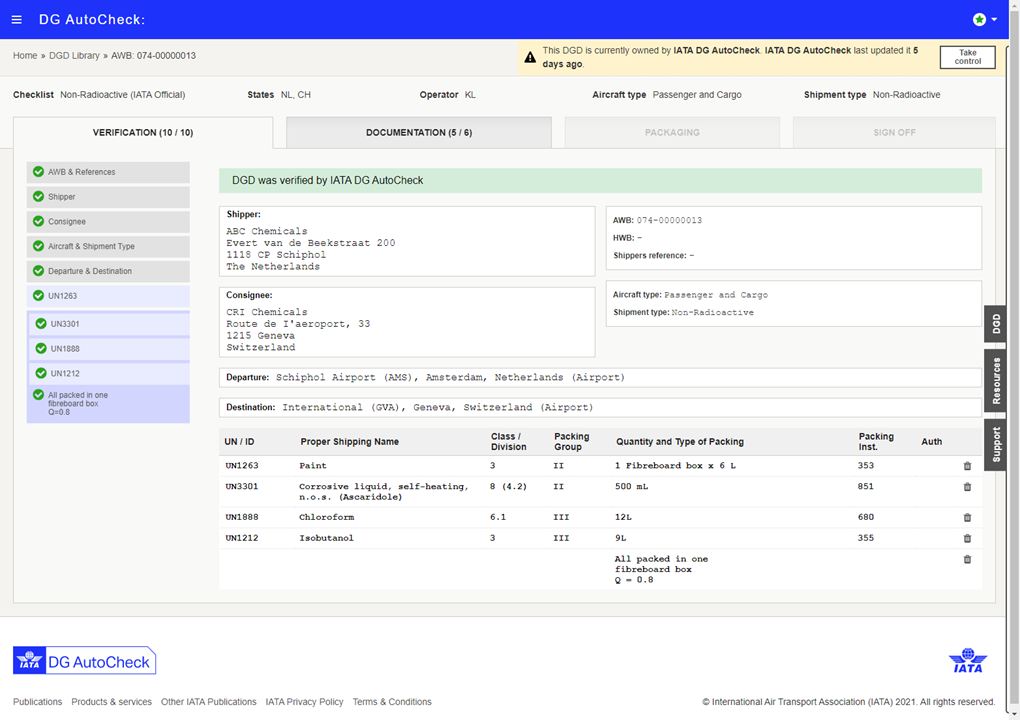Select UN3301 checklist item
Screen dimensions: 1020x720
[109, 324]
